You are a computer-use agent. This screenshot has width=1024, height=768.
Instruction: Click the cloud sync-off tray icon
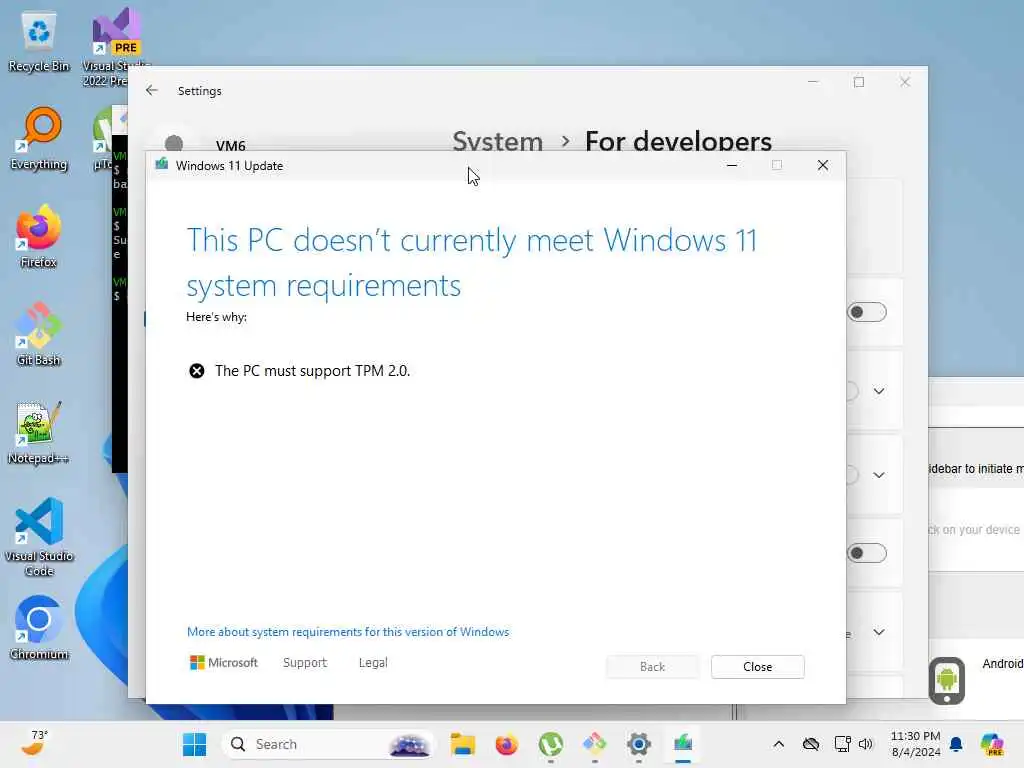pos(810,744)
